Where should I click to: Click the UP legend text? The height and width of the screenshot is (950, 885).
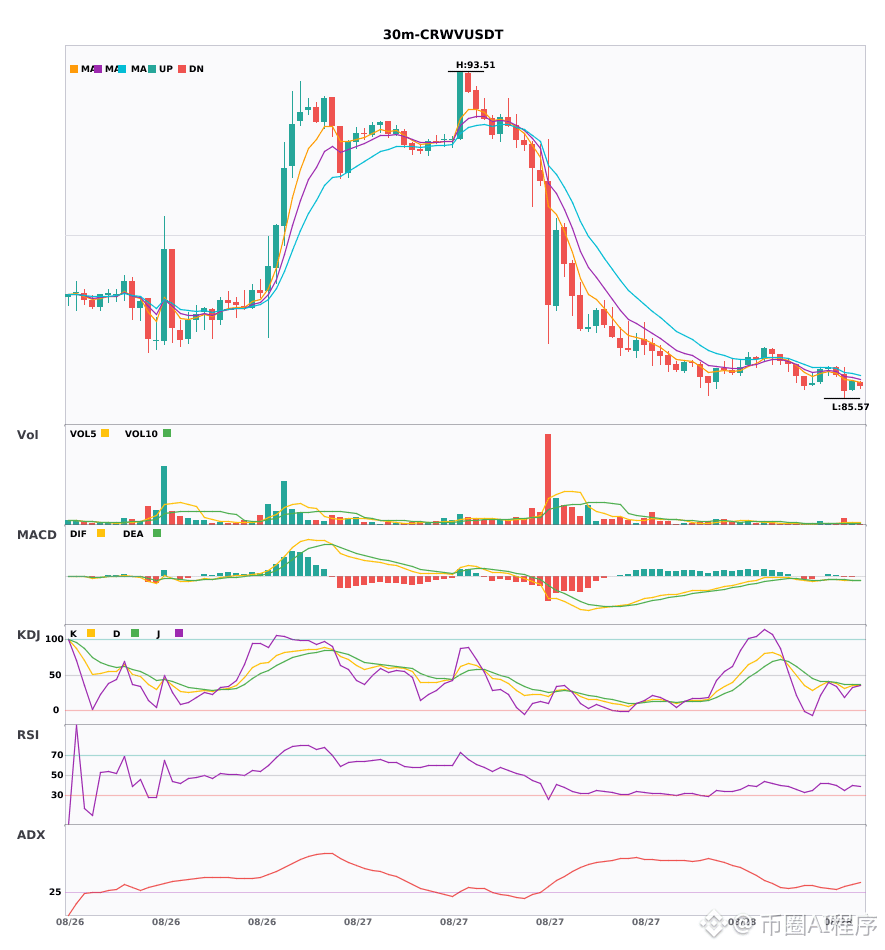pyautogui.click(x=166, y=69)
